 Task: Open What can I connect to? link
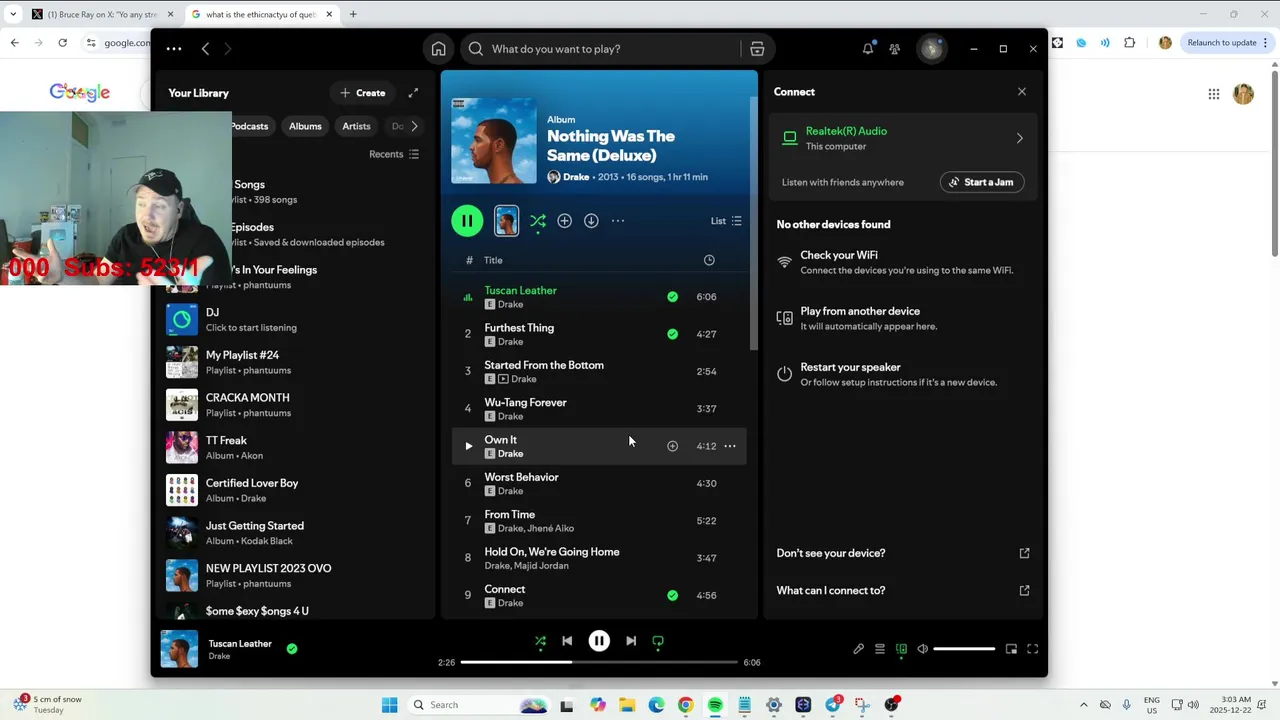coord(903,590)
